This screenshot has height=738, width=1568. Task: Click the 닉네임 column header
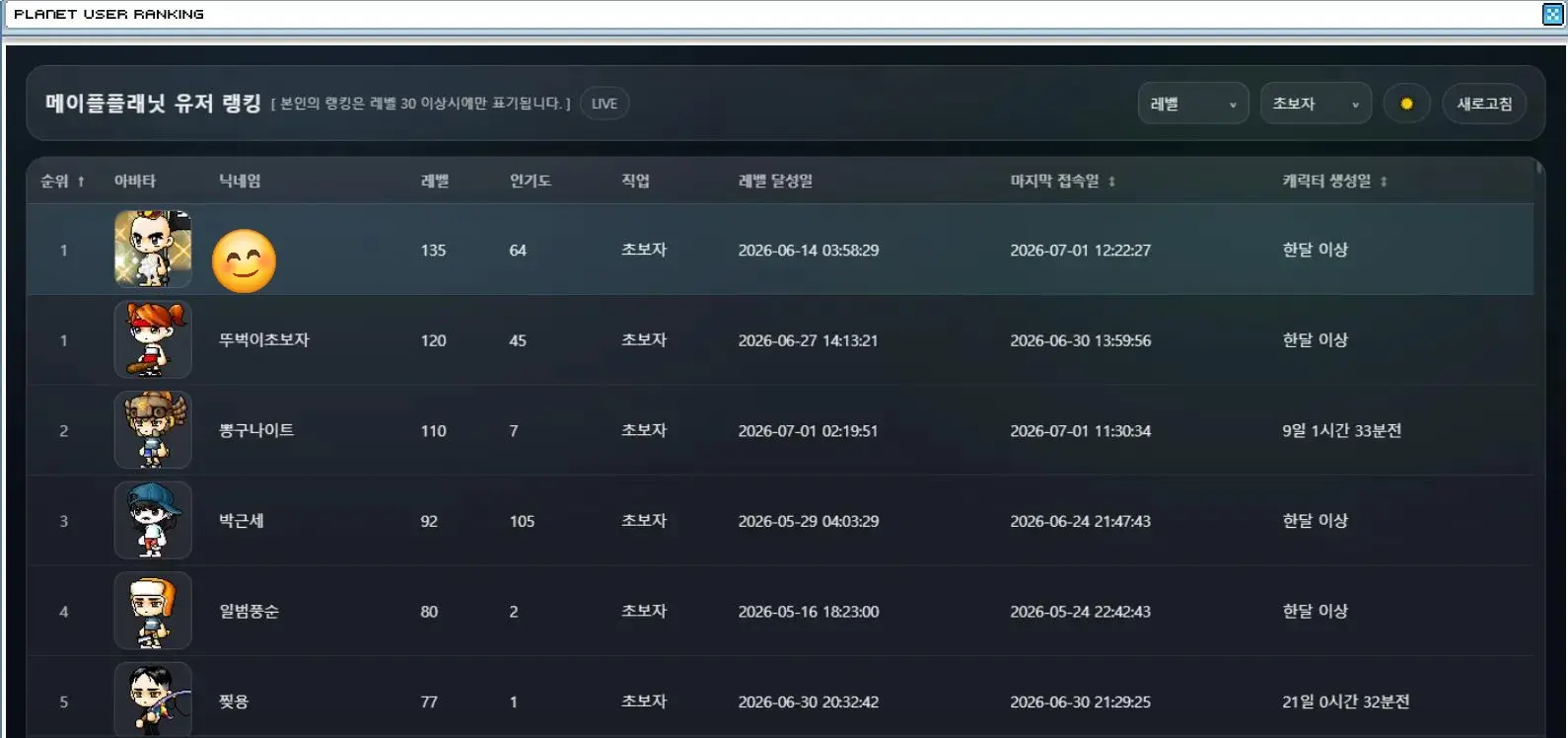click(x=240, y=181)
